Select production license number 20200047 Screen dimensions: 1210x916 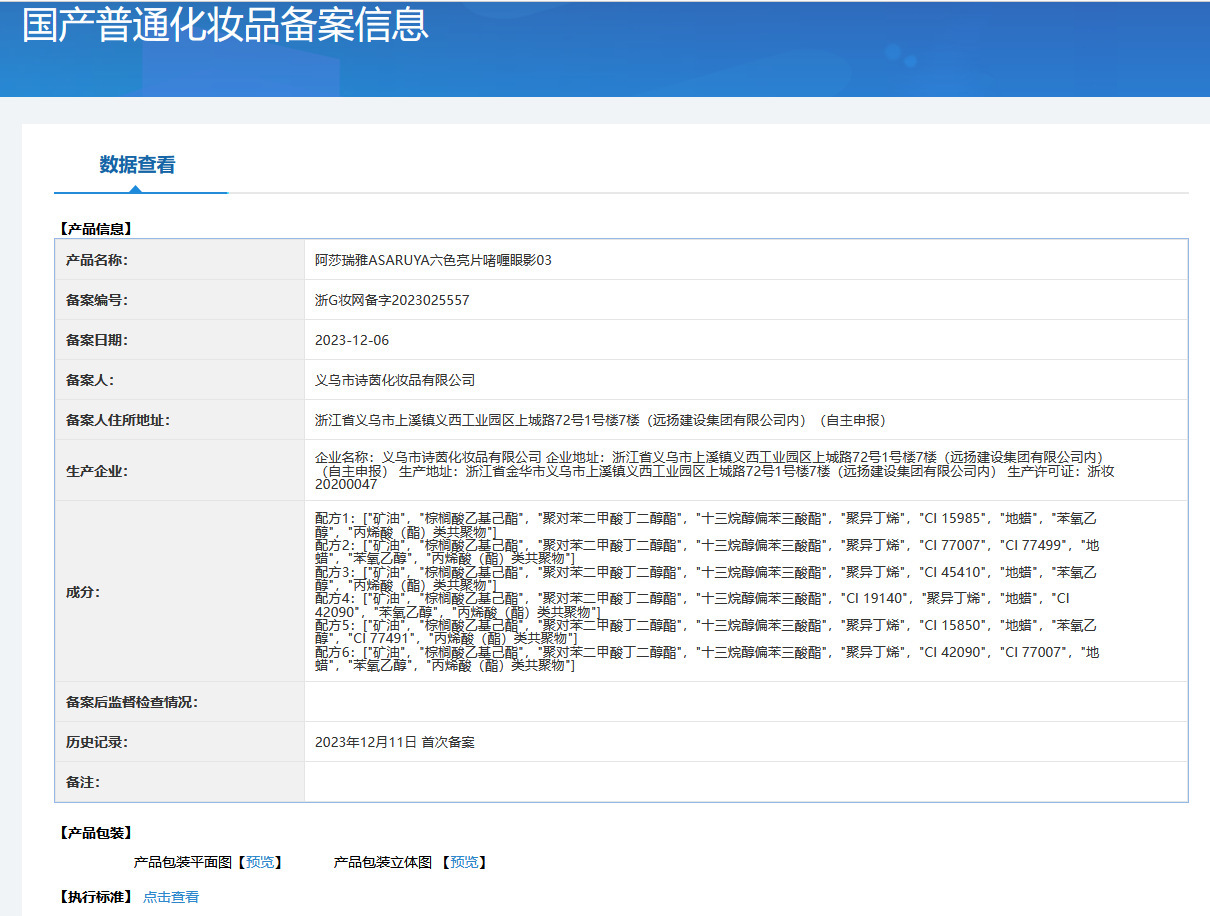(x=346, y=484)
